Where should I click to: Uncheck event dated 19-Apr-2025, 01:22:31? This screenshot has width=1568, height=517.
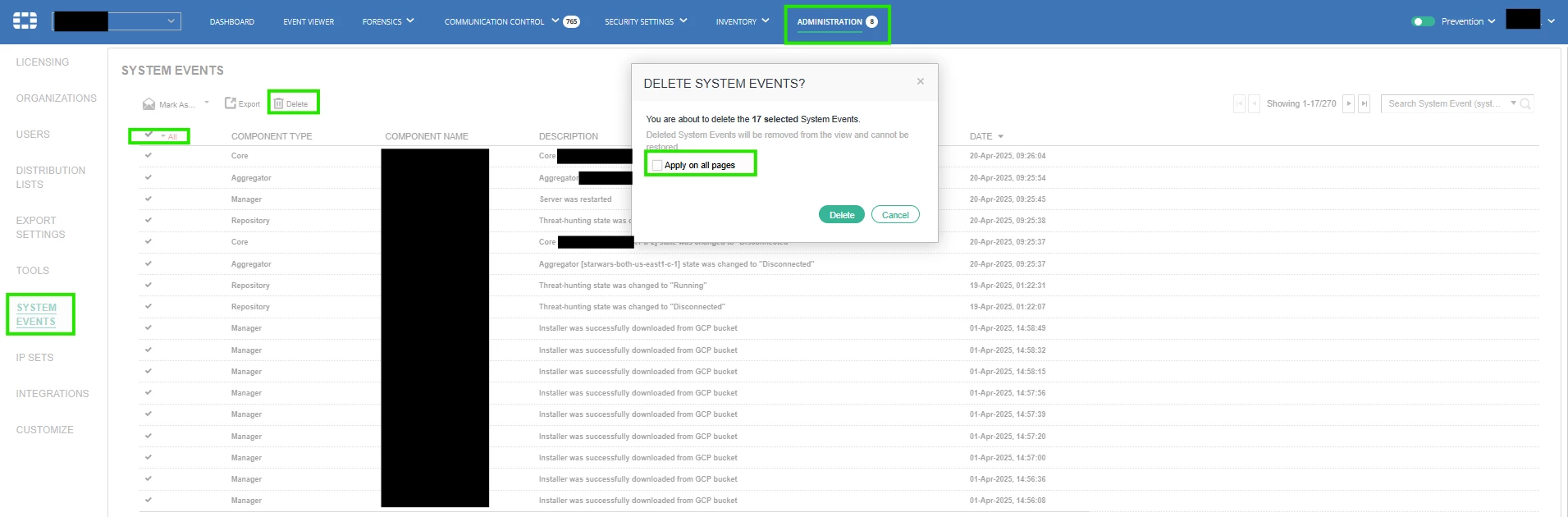149,285
